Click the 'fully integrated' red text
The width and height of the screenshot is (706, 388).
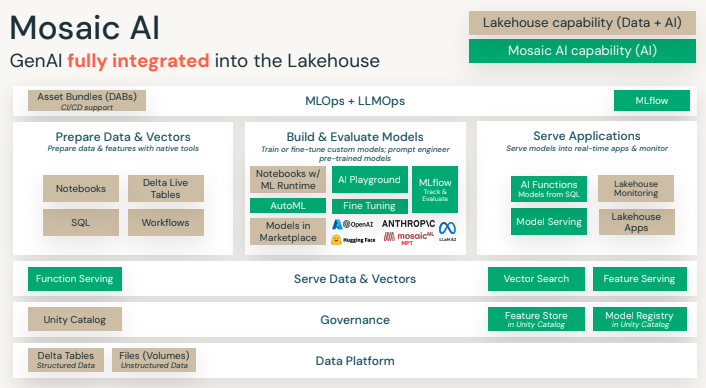click(138, 61)
